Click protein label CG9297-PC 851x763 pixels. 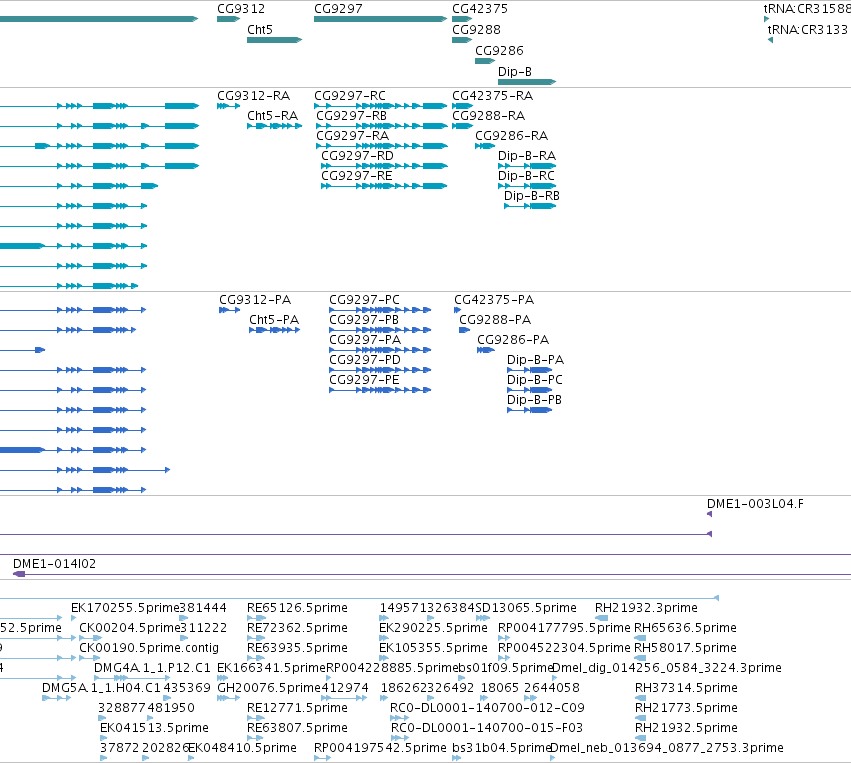point(364,300)
